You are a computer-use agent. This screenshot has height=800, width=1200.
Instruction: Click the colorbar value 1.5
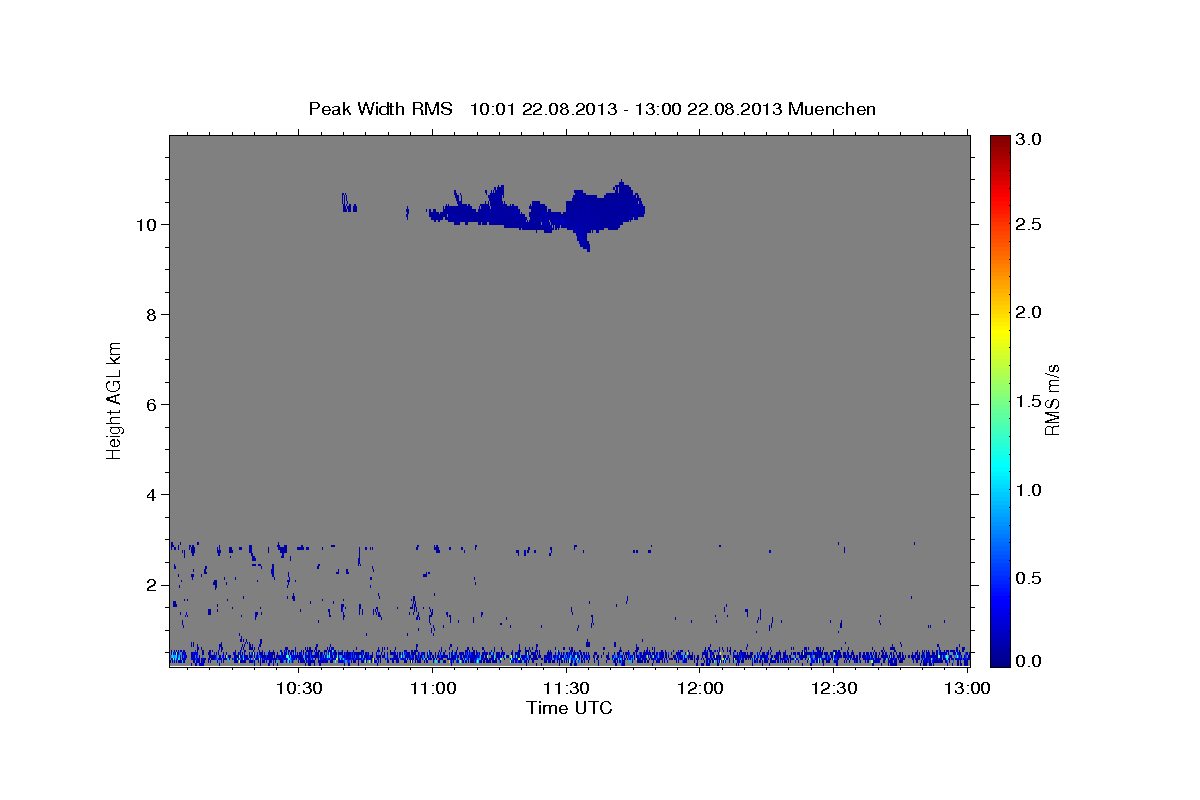(x=1030, y=400)
